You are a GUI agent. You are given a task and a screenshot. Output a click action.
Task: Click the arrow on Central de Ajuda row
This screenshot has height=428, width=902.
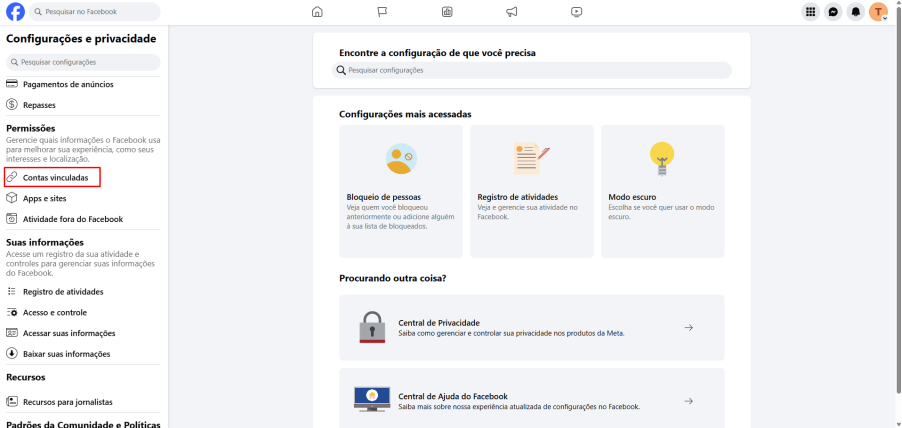coord(689,401)
